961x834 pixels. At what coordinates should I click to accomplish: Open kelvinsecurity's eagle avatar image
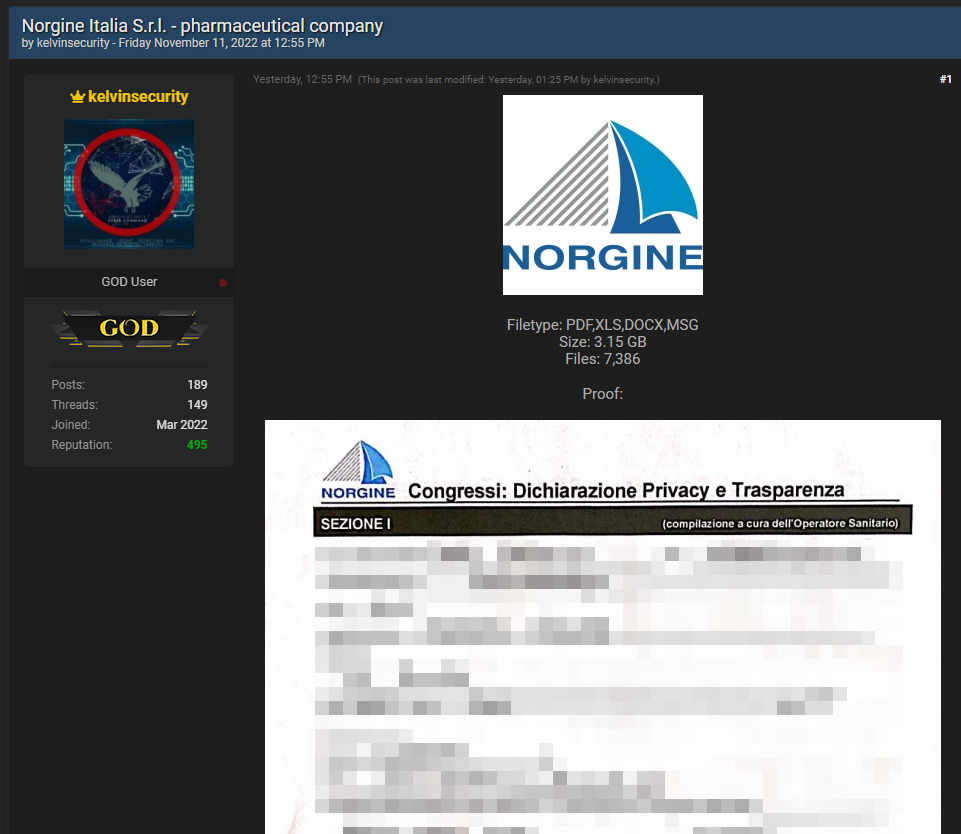129,184
